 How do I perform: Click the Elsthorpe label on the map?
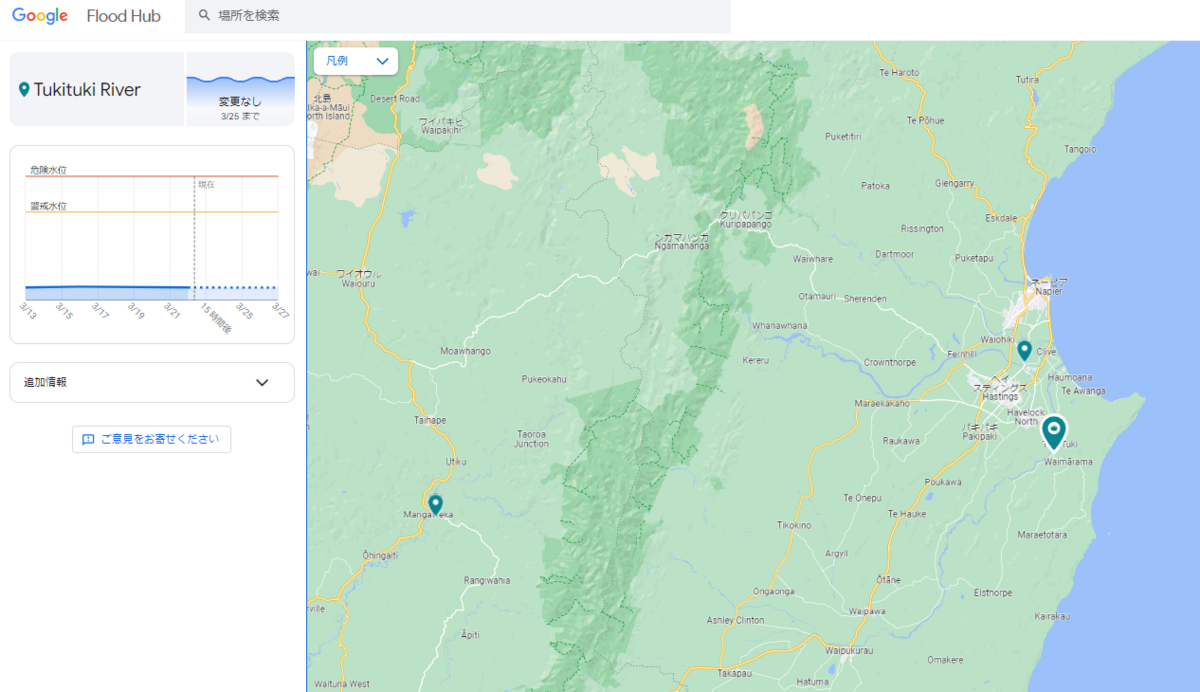click(x=993, y=592)
